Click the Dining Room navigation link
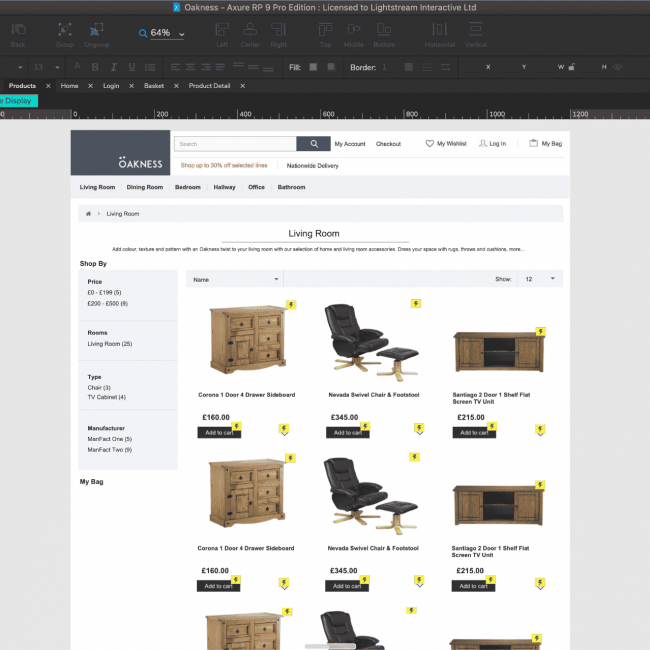Screen dimensions: 650x650 point(145,187)
